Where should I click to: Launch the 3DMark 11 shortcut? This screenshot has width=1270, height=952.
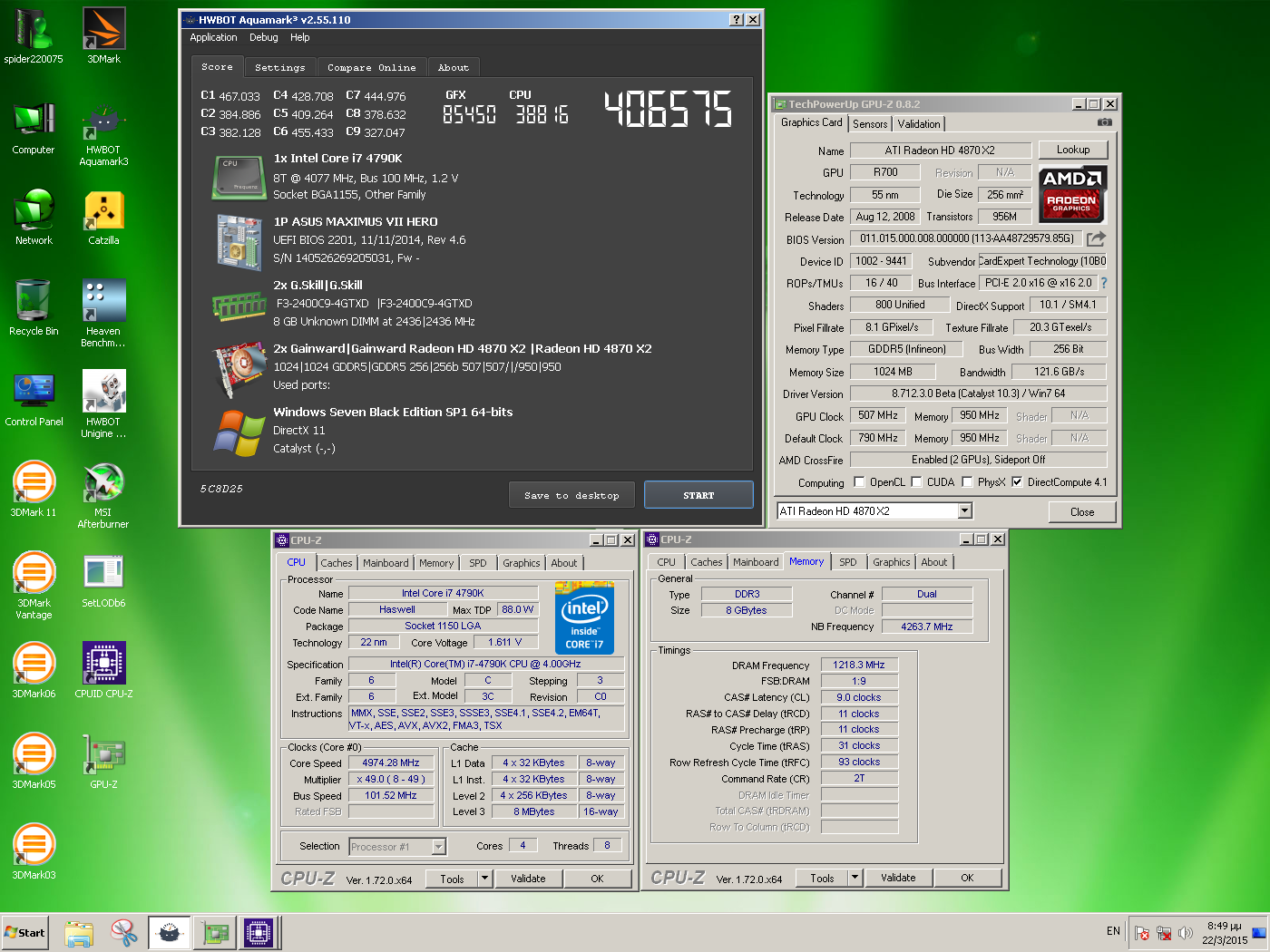click(34, 490)
